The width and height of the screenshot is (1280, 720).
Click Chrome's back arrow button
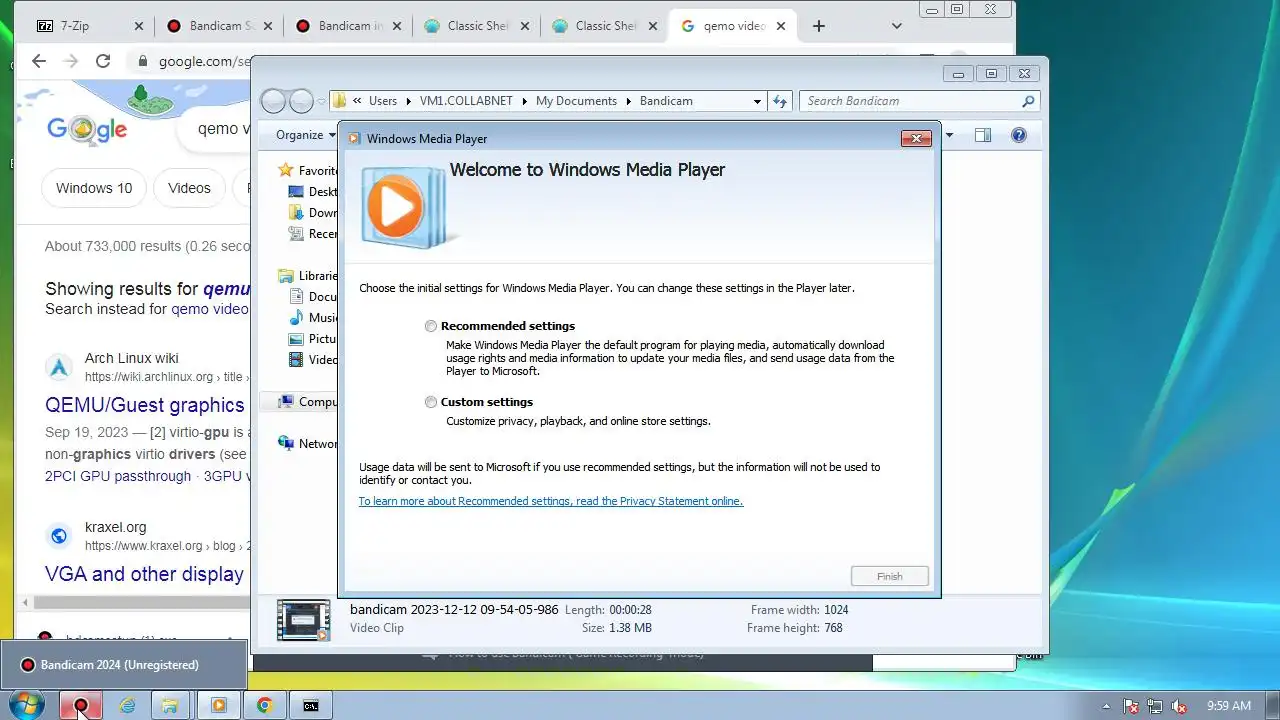pyautogui.click(x=39, y=61)
